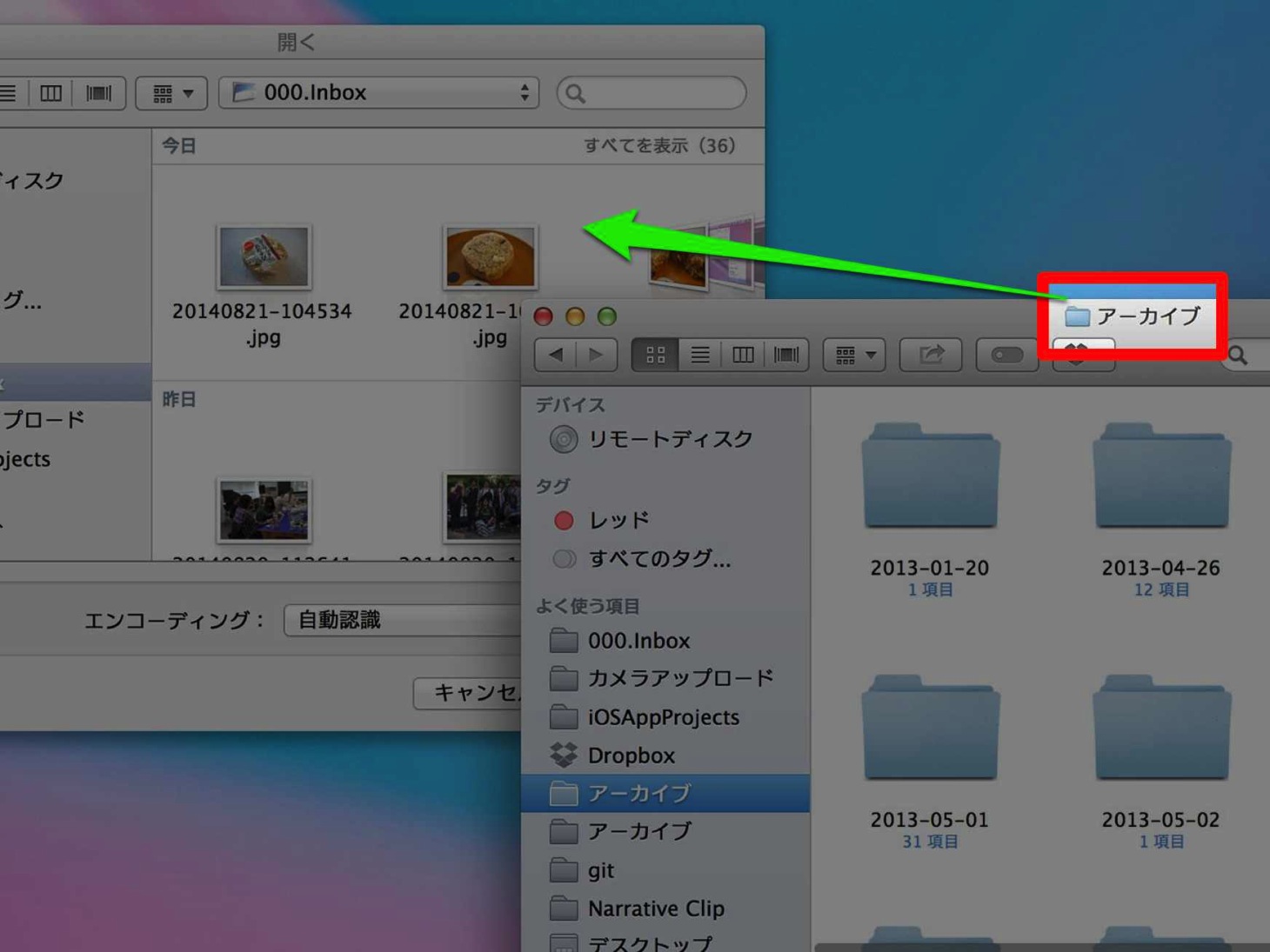Screen dimensions: 1270x952
Task: Select git folder in Finder sidebar
Action: [665, 870]
